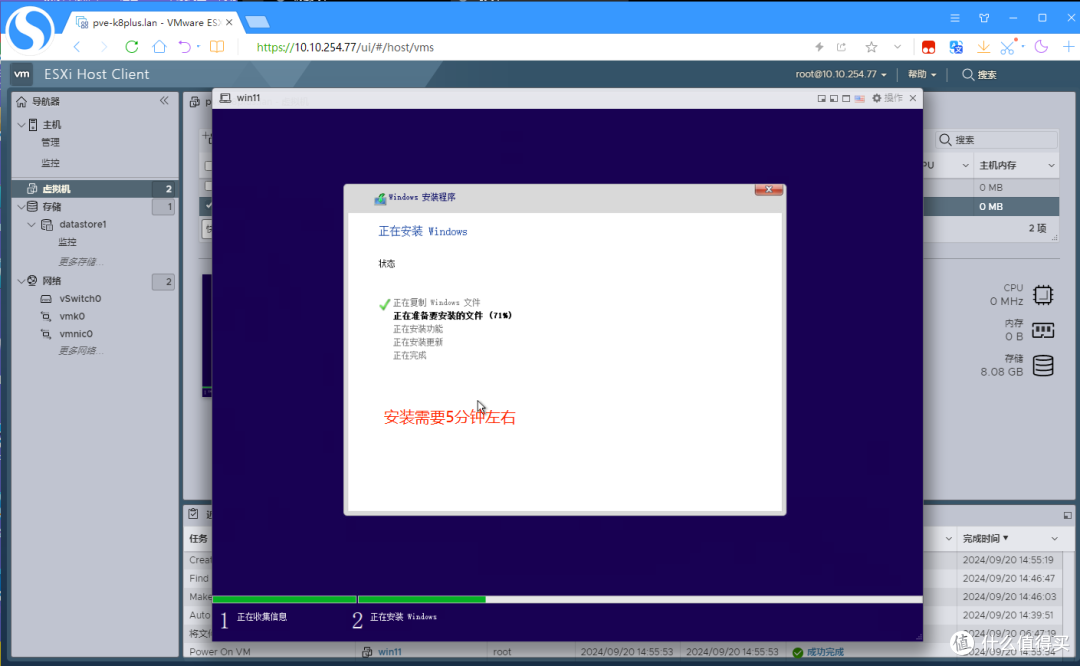The width and height of the screenshot is (1080, 666).
Task: Collapse the 存储 tree node
Action: (21, 206)
